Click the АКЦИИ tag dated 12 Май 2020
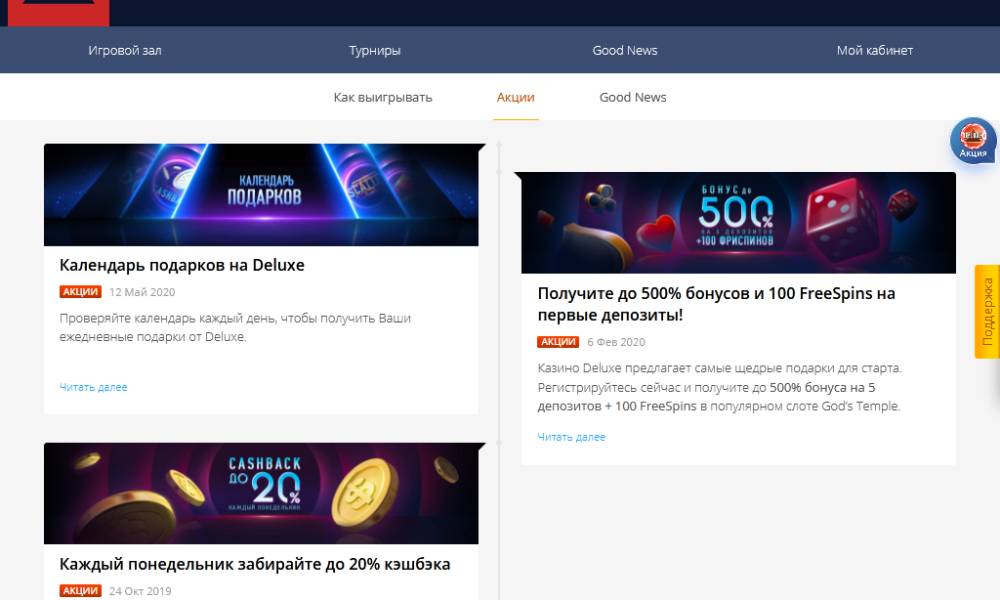 click(x=80, y=292)
